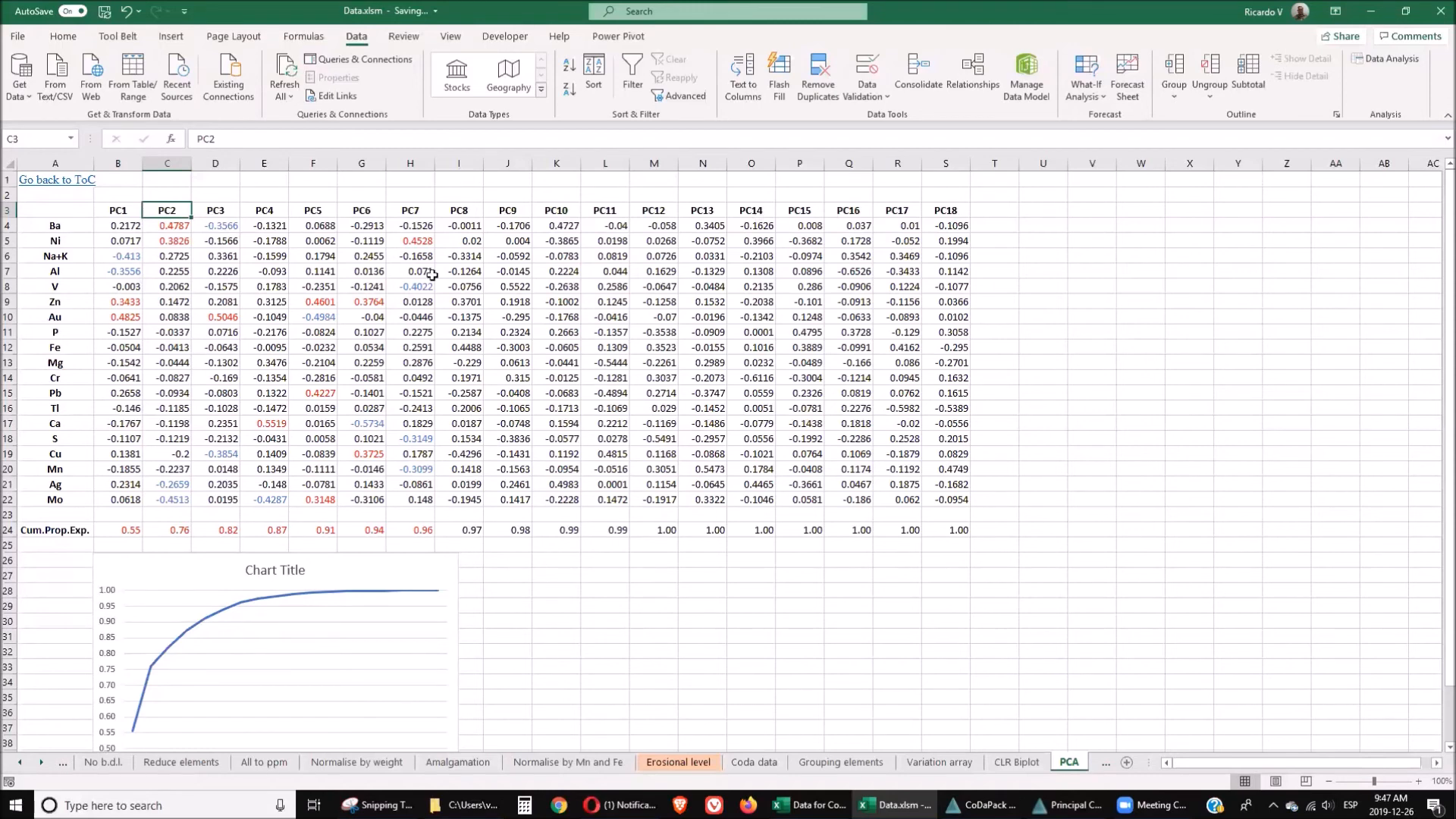This screenshot has width=1456, height=819.
Task: Zoom in with the plus button
Action: [x=1418, y=781]
